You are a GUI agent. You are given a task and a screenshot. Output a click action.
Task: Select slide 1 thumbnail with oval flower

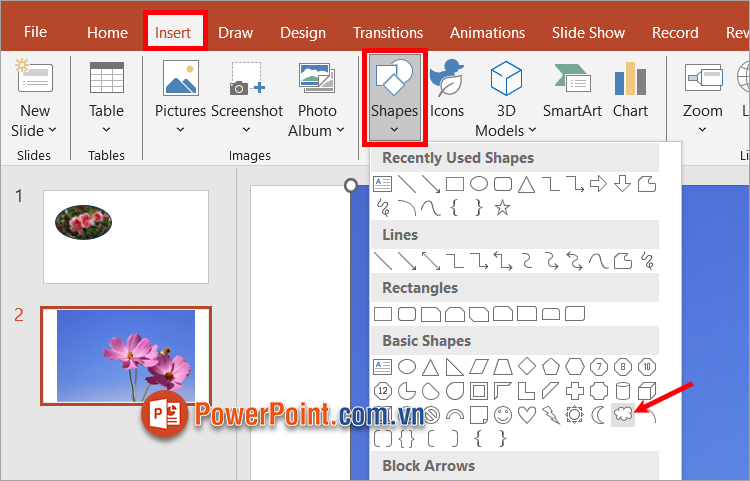(126, 236)
